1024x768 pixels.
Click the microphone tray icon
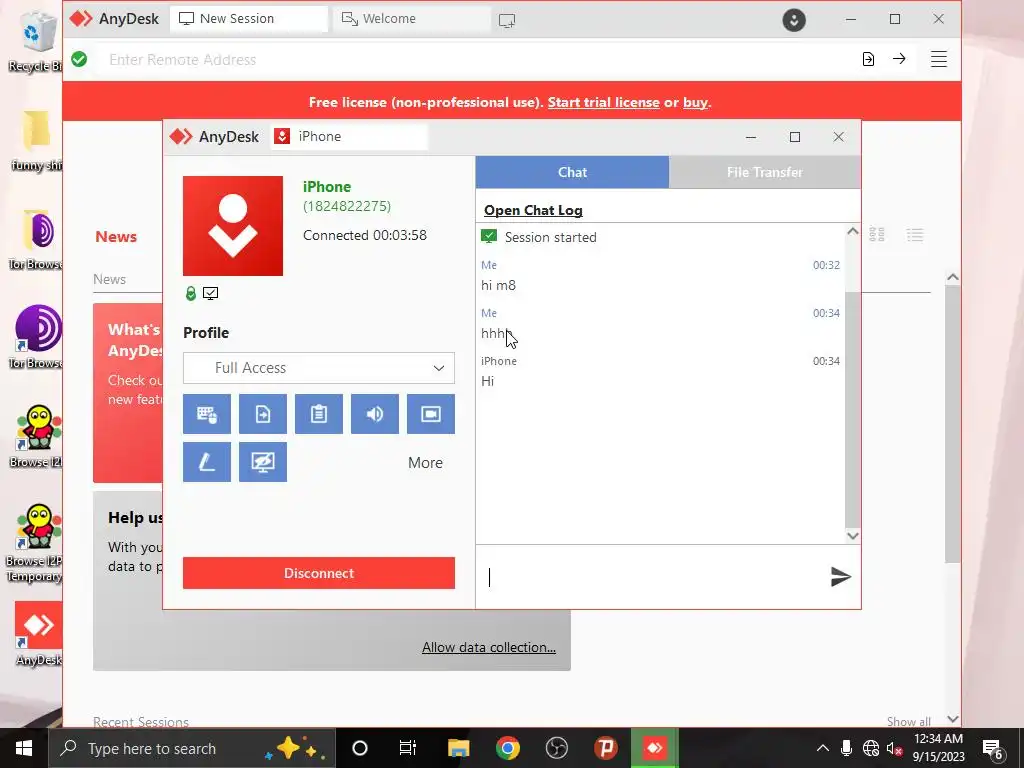click(846, 748)
